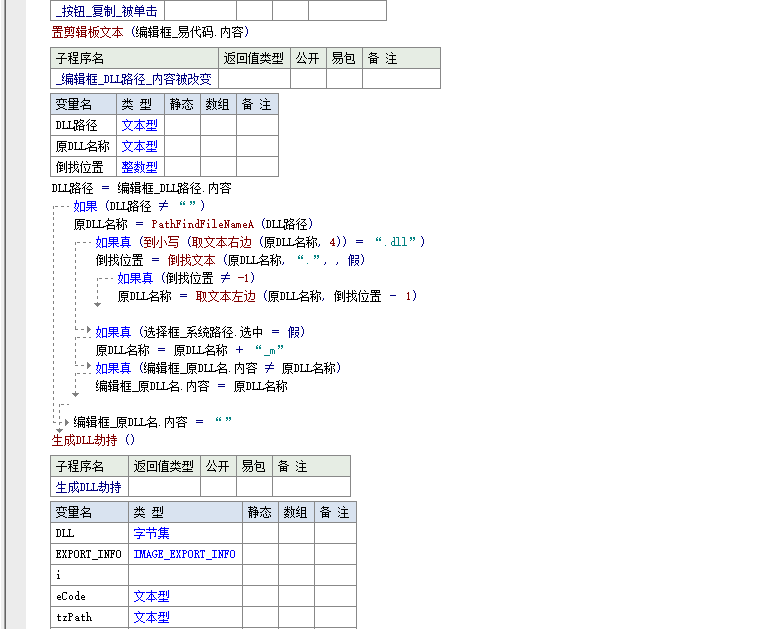The width and height of the screenshot is (758, 629).
Task: Click 文本型 type in the DLL路径 variable row
Action: 139,126
